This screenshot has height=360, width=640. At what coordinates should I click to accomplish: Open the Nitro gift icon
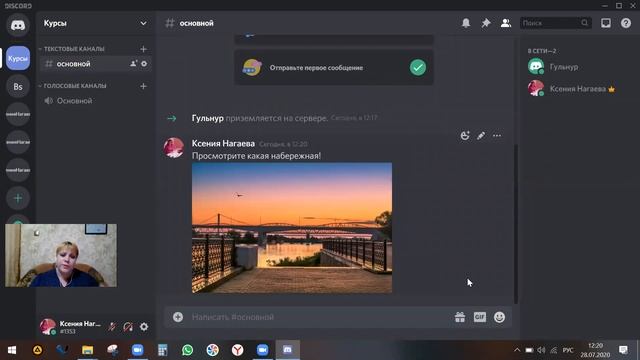(x=460, y=317)
